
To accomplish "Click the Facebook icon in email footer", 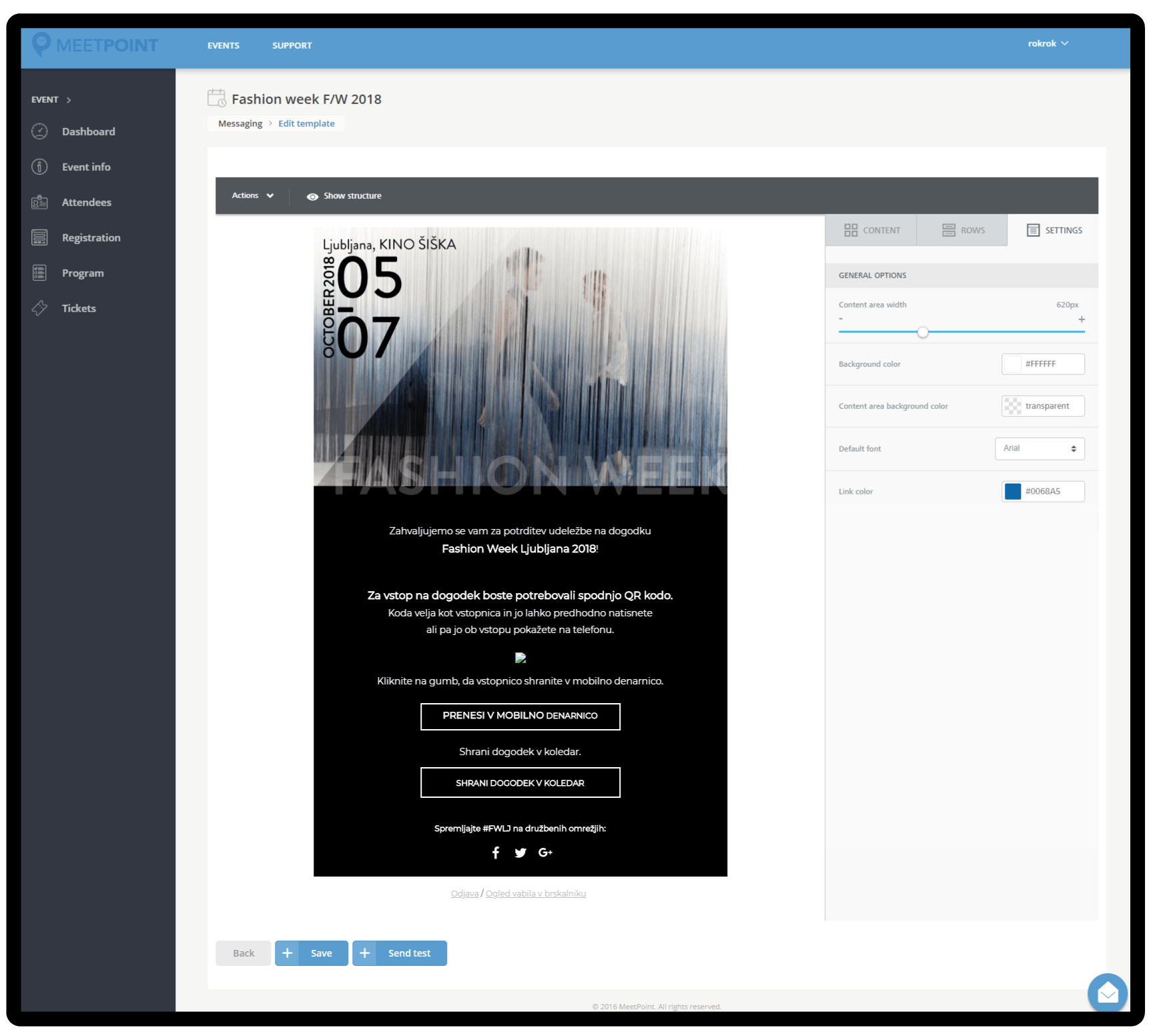I will pos(496,853).
